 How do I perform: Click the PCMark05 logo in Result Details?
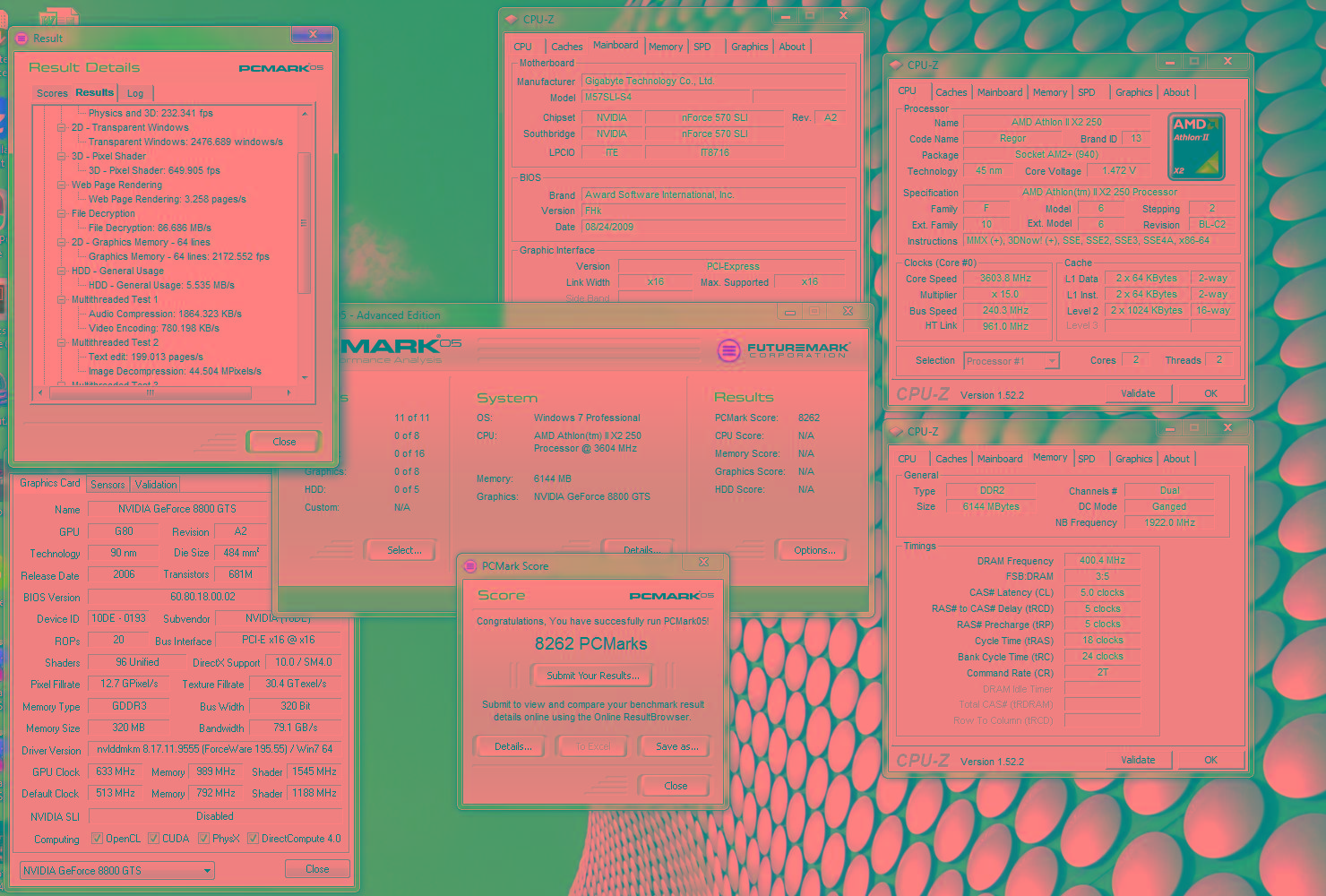pyautogui.click(x=281, y=68)
